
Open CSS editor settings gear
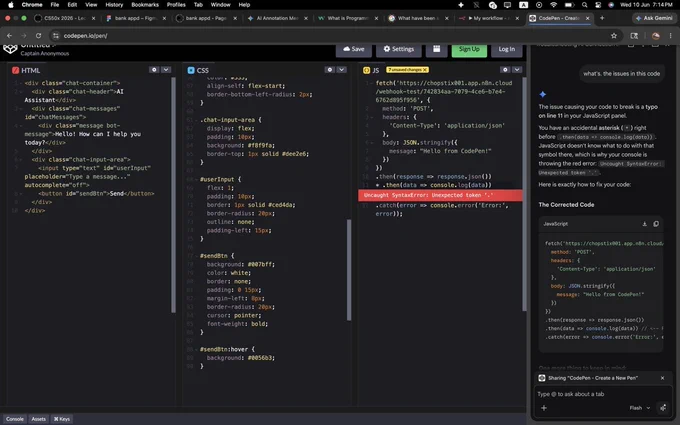[x=330, y=70]
